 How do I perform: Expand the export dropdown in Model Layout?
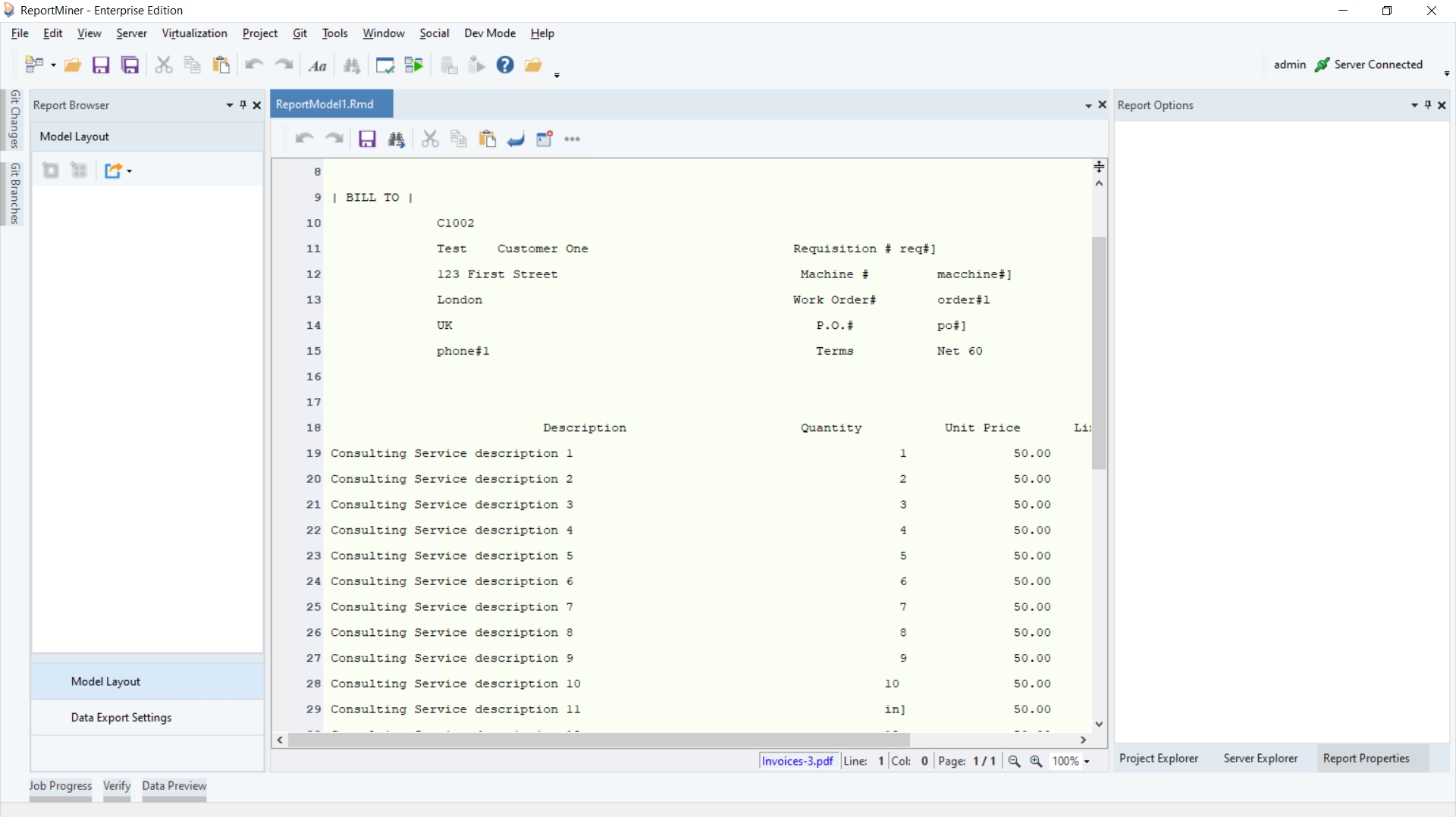130,171
